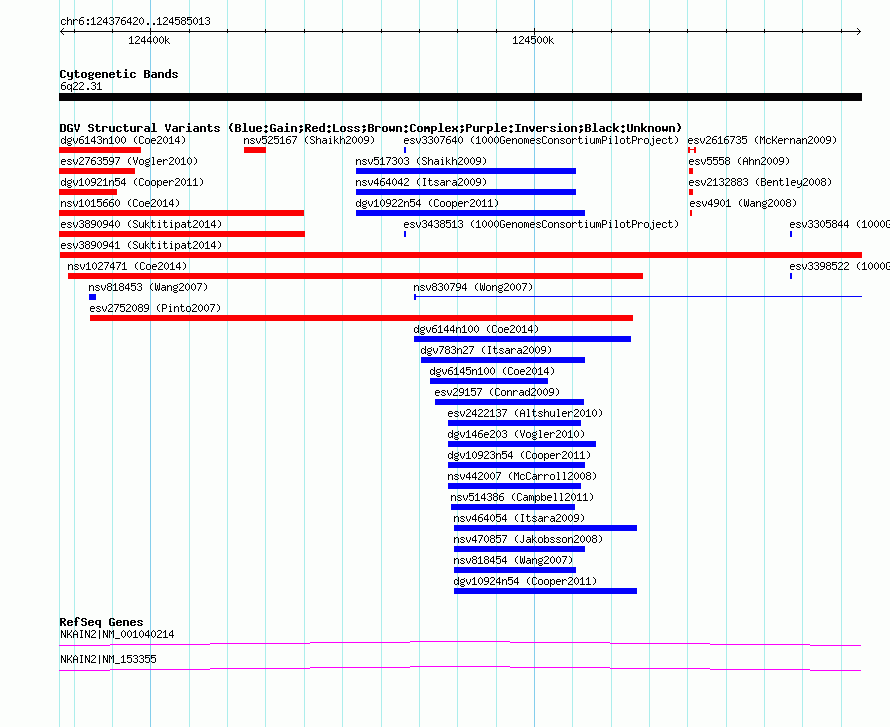Click nsv1027471 (Coe2014) variant label
890x727 pixels.
[x=127, y=266]
